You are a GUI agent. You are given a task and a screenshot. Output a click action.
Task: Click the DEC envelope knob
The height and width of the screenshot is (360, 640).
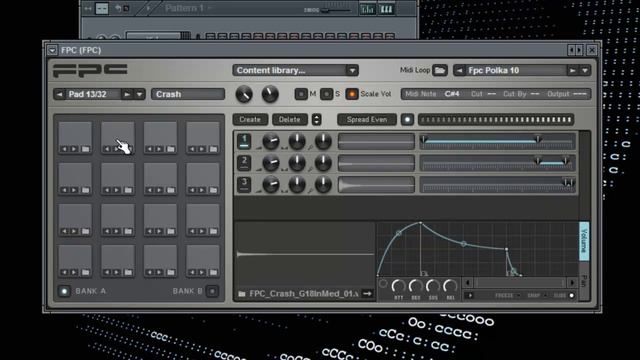416,286
